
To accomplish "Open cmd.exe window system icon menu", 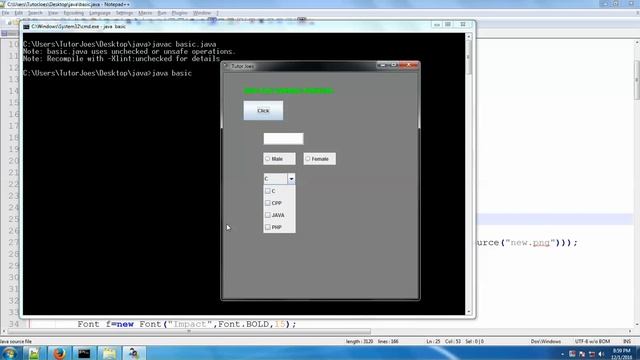I will point(26,27).
